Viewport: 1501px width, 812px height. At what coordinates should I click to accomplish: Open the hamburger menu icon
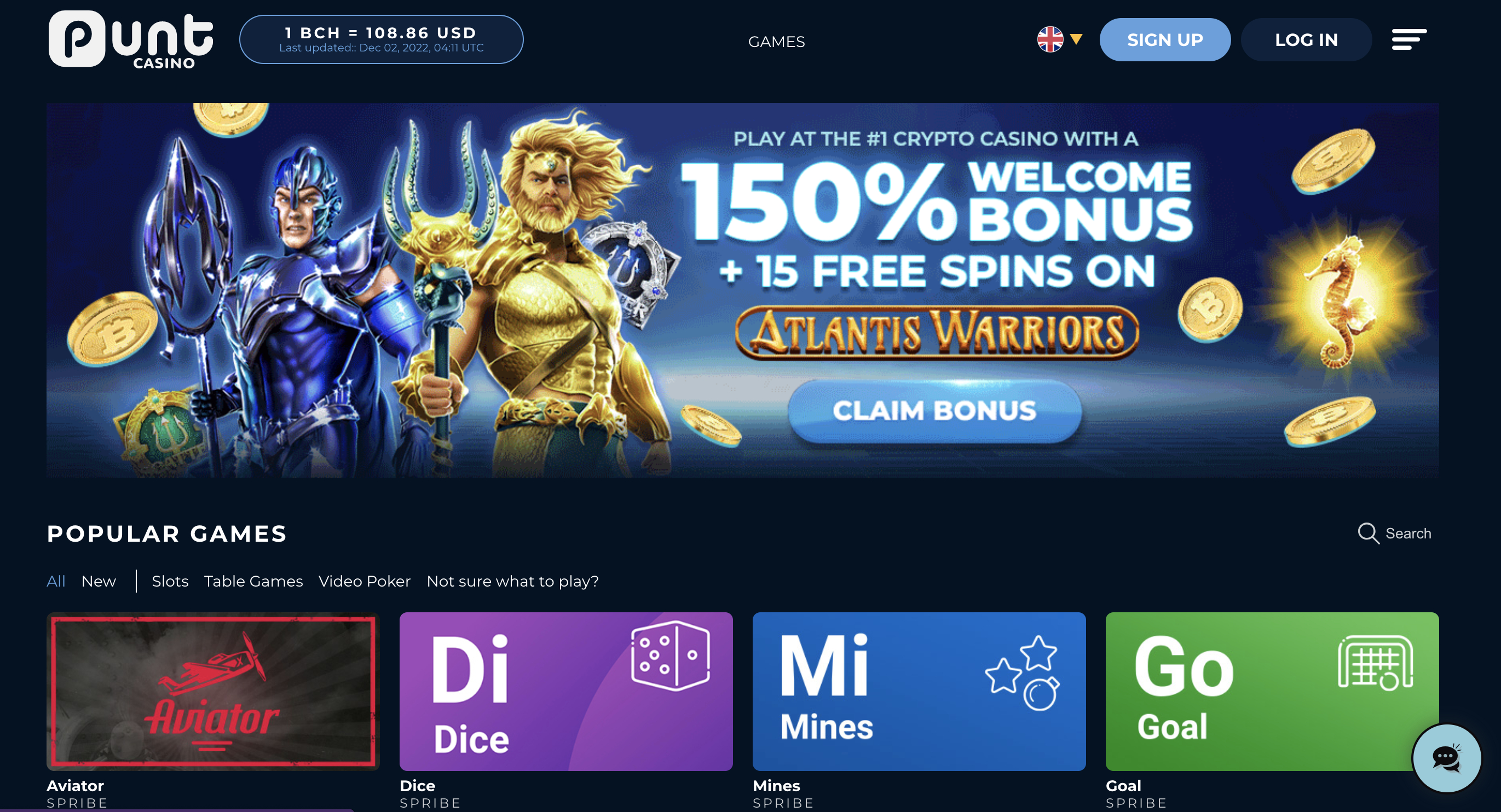(x=1409, y=39)
